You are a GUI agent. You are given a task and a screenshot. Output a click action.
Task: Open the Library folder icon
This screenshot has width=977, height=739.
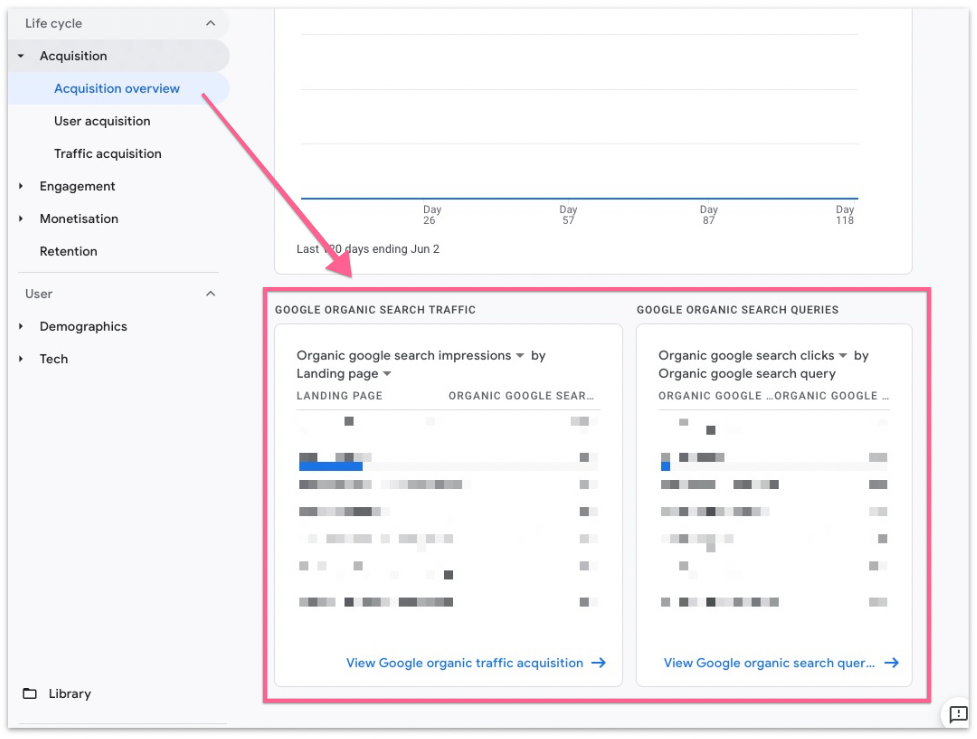(x=30, y=694)
